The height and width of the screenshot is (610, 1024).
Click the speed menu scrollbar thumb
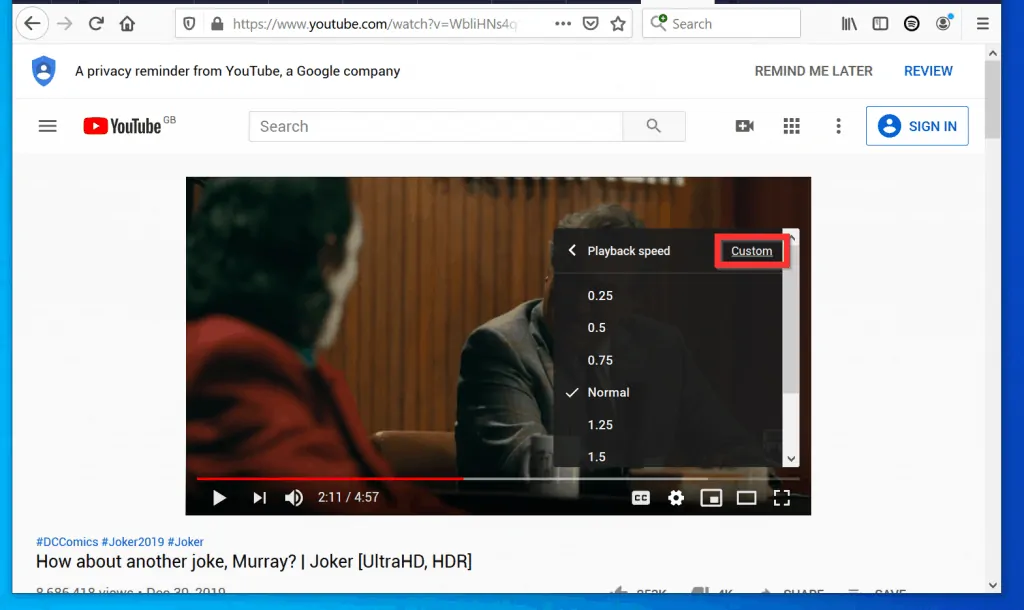click(791, 320)
